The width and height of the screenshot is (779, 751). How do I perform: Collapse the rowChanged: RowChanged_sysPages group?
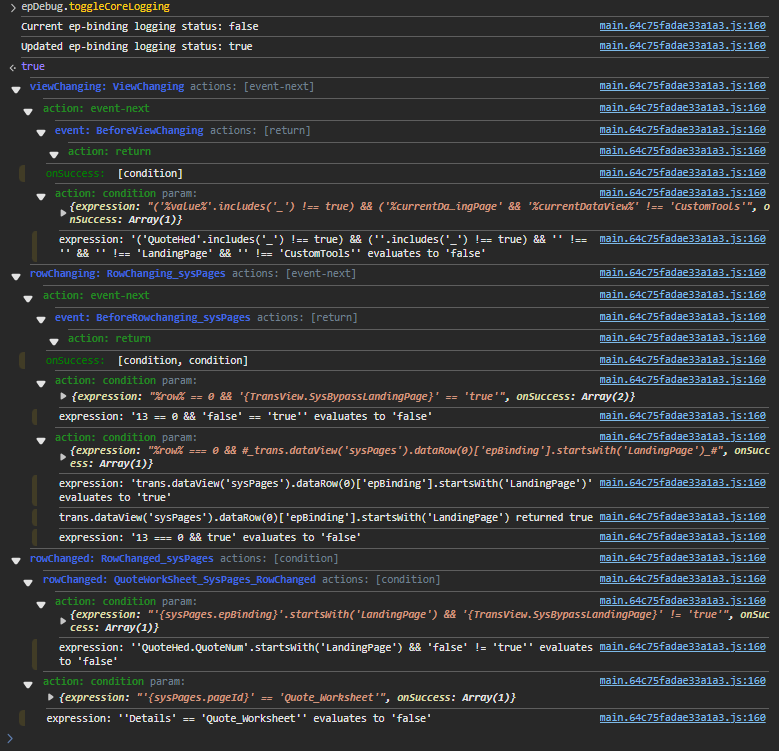[x=16, y=561]
